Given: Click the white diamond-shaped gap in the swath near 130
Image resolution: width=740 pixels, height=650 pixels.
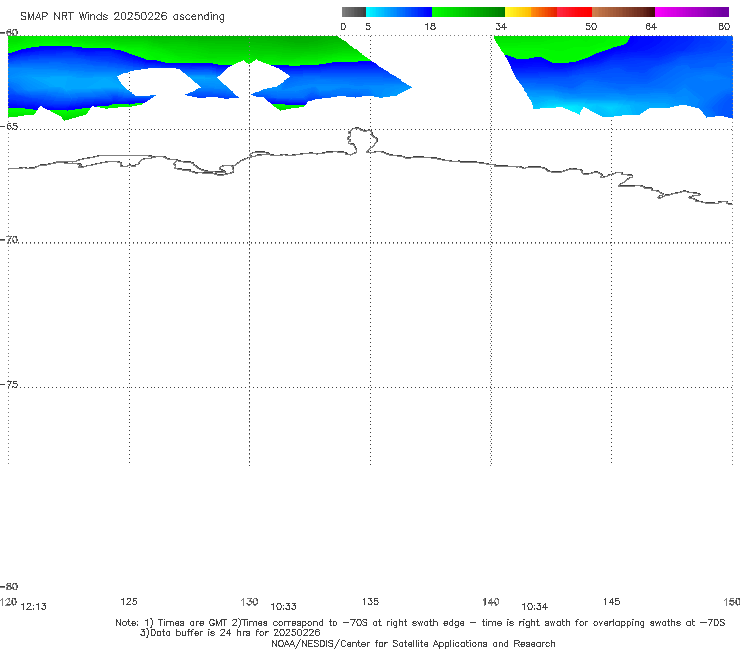Looking at the screenshot, I should coord(253,78).
